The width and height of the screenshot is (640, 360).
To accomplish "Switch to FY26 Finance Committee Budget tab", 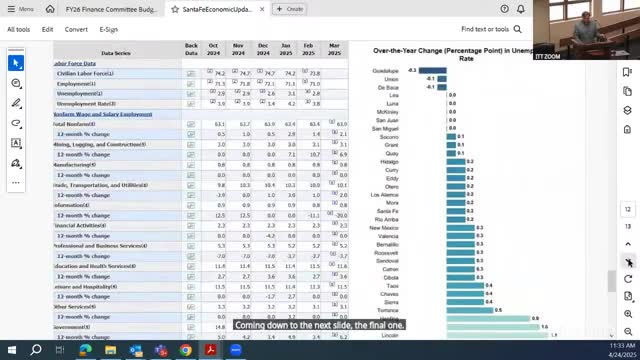I will click(111, 9).
